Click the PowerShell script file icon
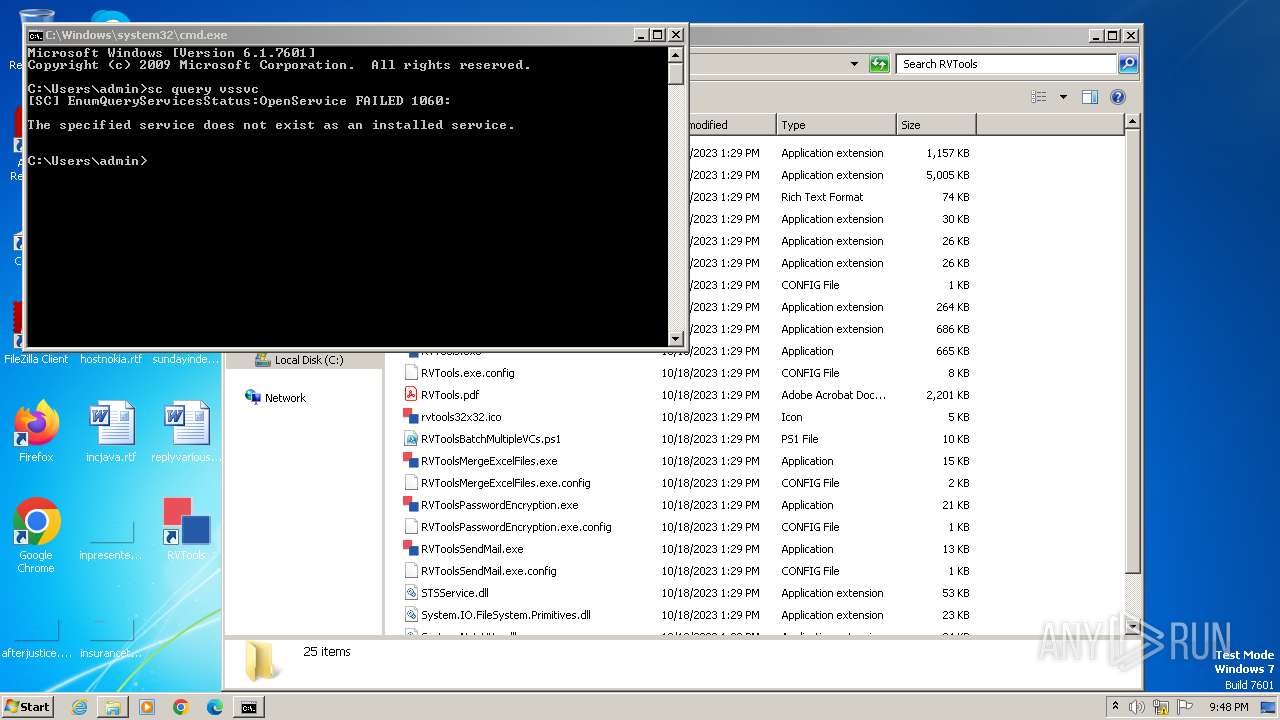This screenshot has width=1280, height=720. tap(410, 439)
